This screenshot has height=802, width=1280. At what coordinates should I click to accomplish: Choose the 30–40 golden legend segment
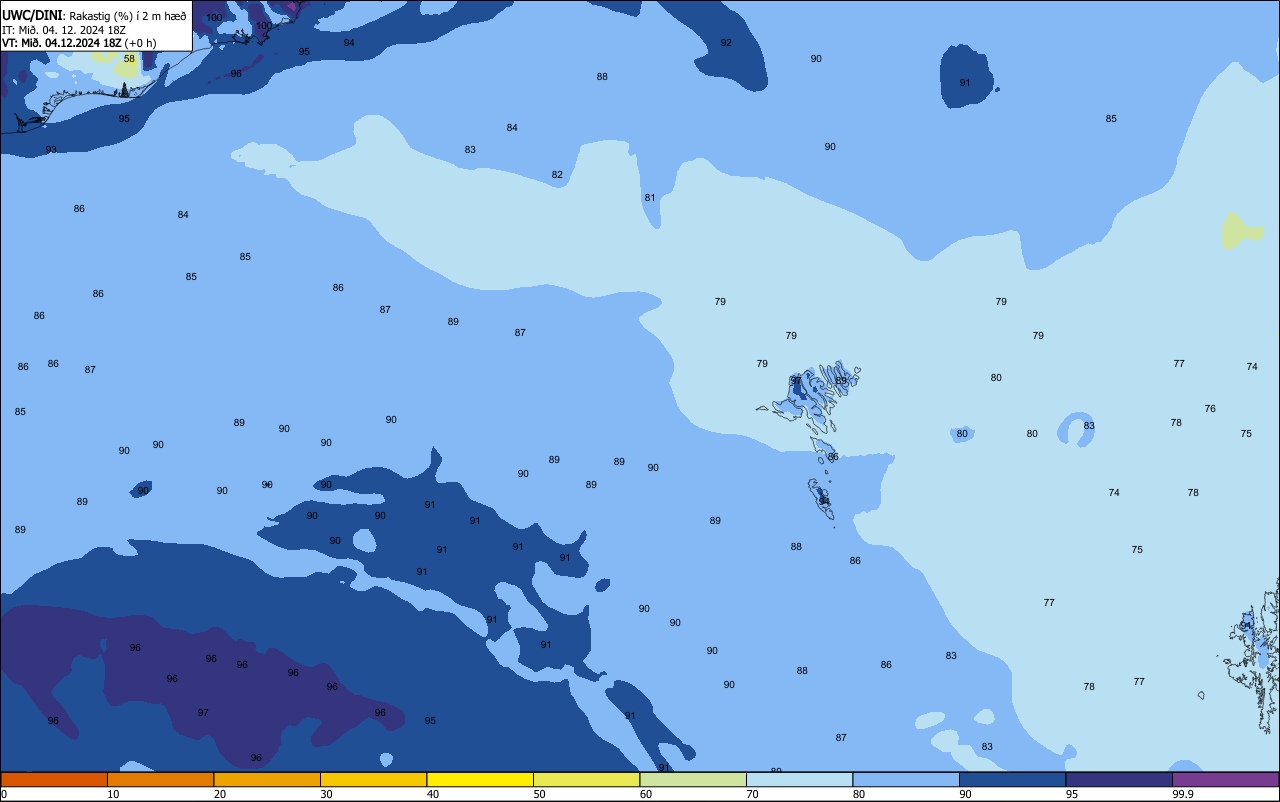click(x=373, y=779)
